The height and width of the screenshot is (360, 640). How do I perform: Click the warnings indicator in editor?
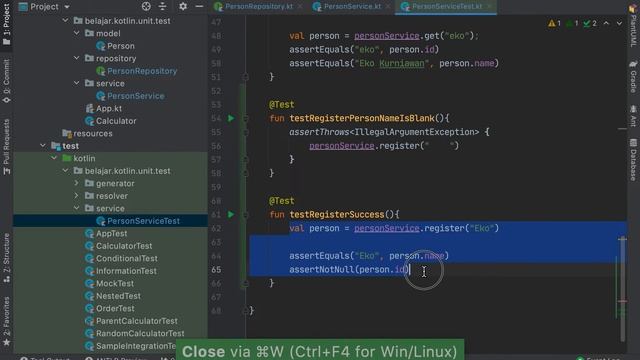pyautogui.click(x=554, y=24)
